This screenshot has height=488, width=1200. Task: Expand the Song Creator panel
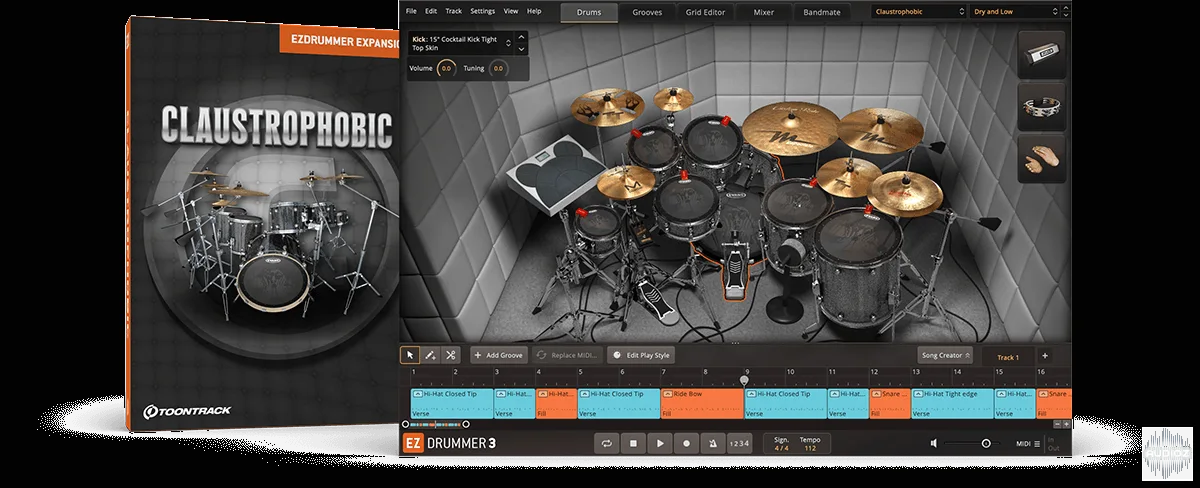[945, 355]
